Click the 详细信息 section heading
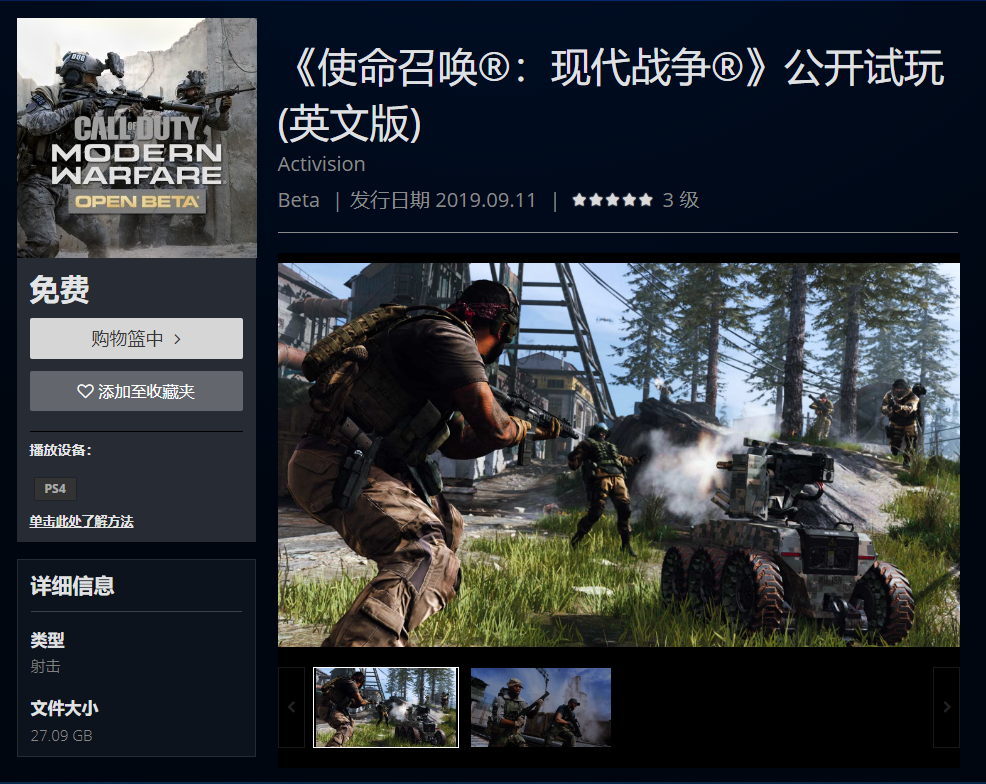Viewport: 986px width, 784px height. 72,586
